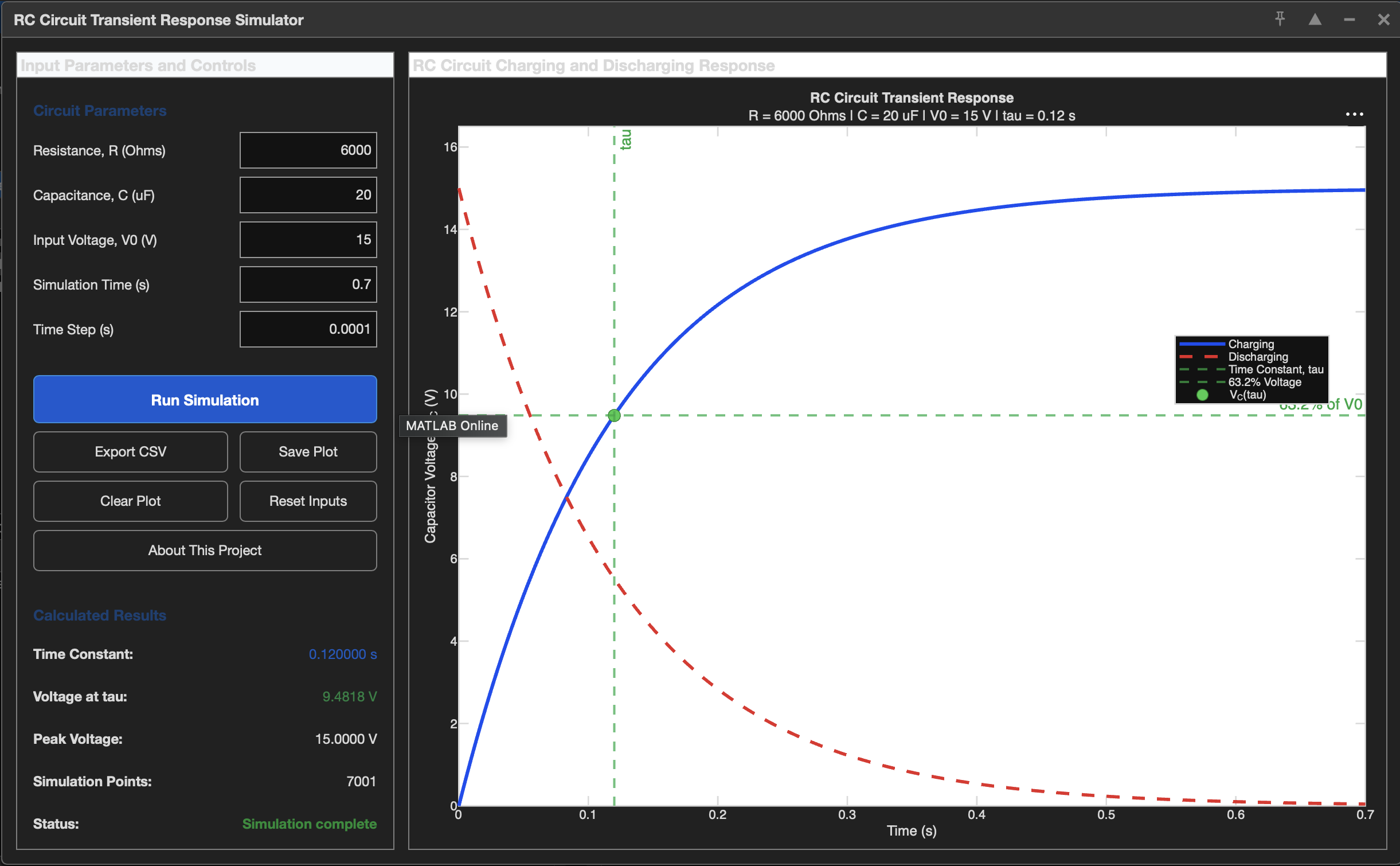Click Reset Inputs button
Screen dimensions: 1400x866
point(308,501)
